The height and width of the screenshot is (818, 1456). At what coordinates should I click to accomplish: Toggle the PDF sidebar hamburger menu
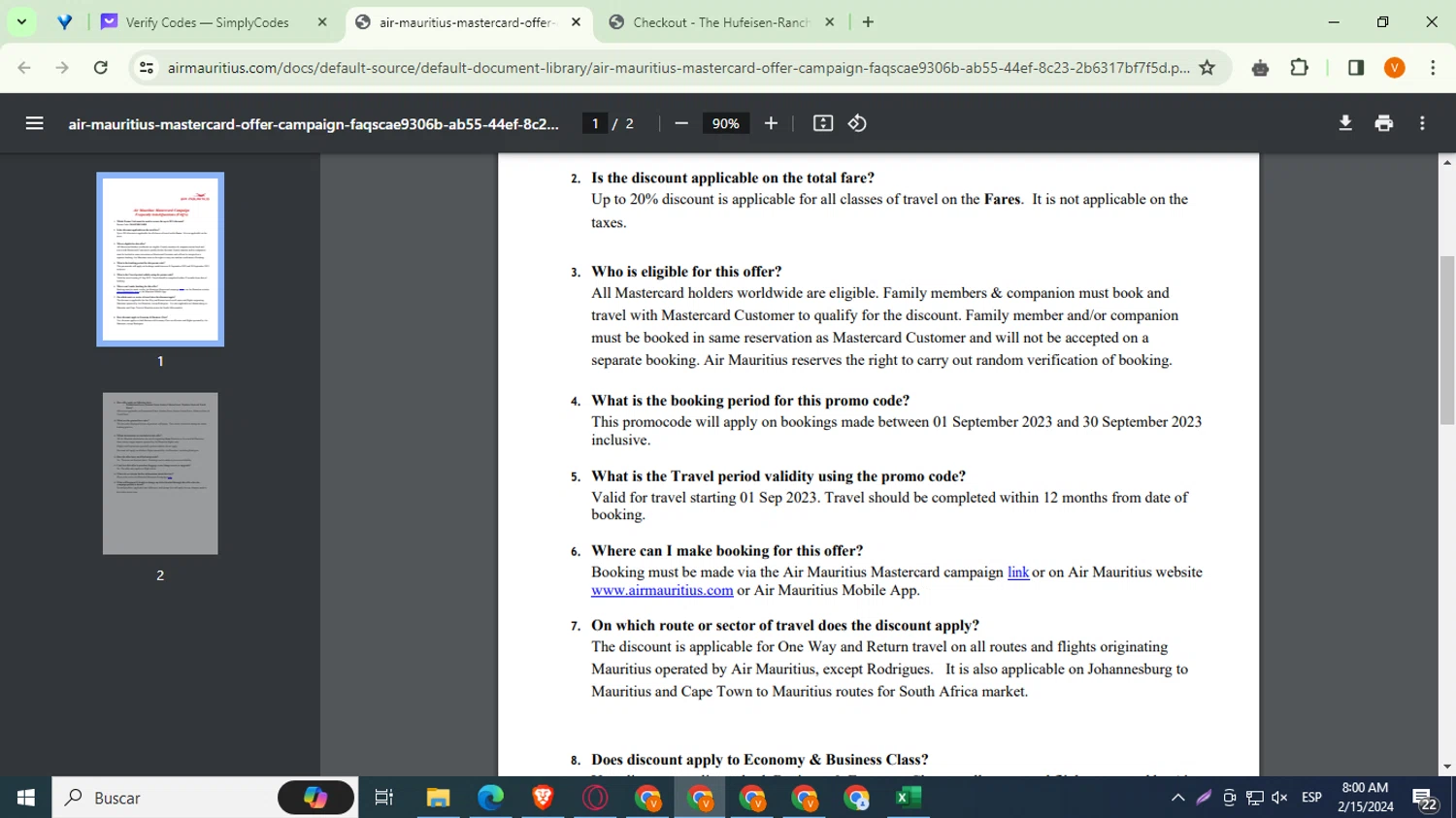coord(34,123)
